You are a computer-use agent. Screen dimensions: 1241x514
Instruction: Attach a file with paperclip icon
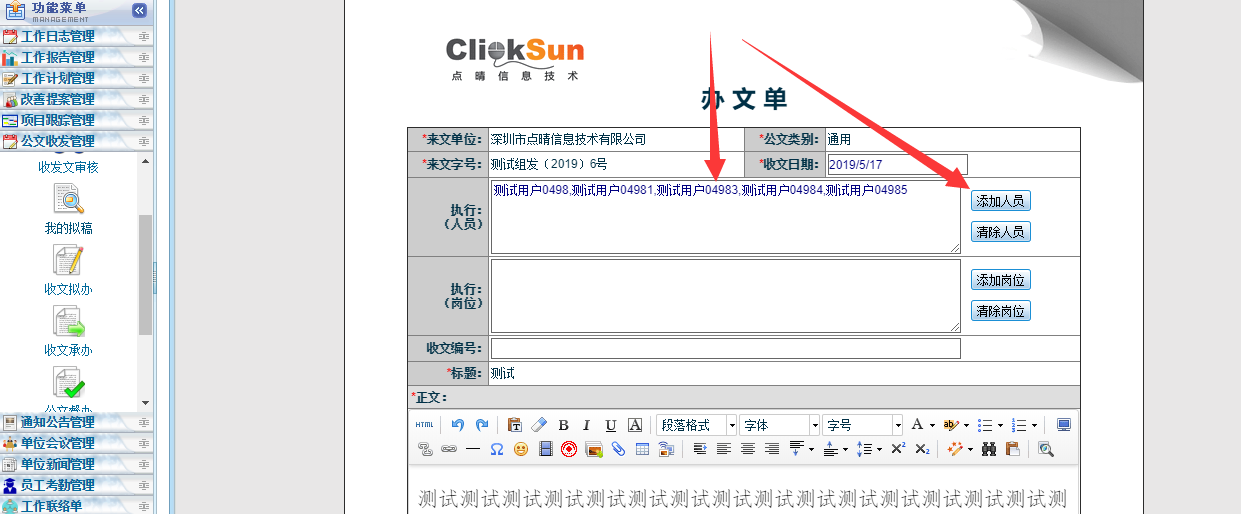[618, 449]
